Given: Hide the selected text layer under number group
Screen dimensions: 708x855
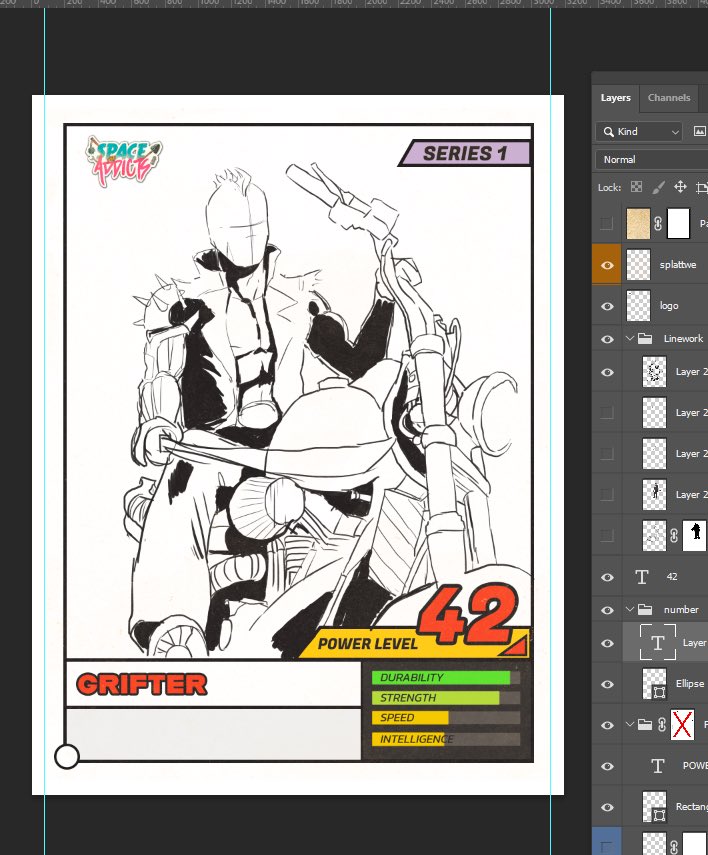Looking at the screenshot, I should point(607,643).
